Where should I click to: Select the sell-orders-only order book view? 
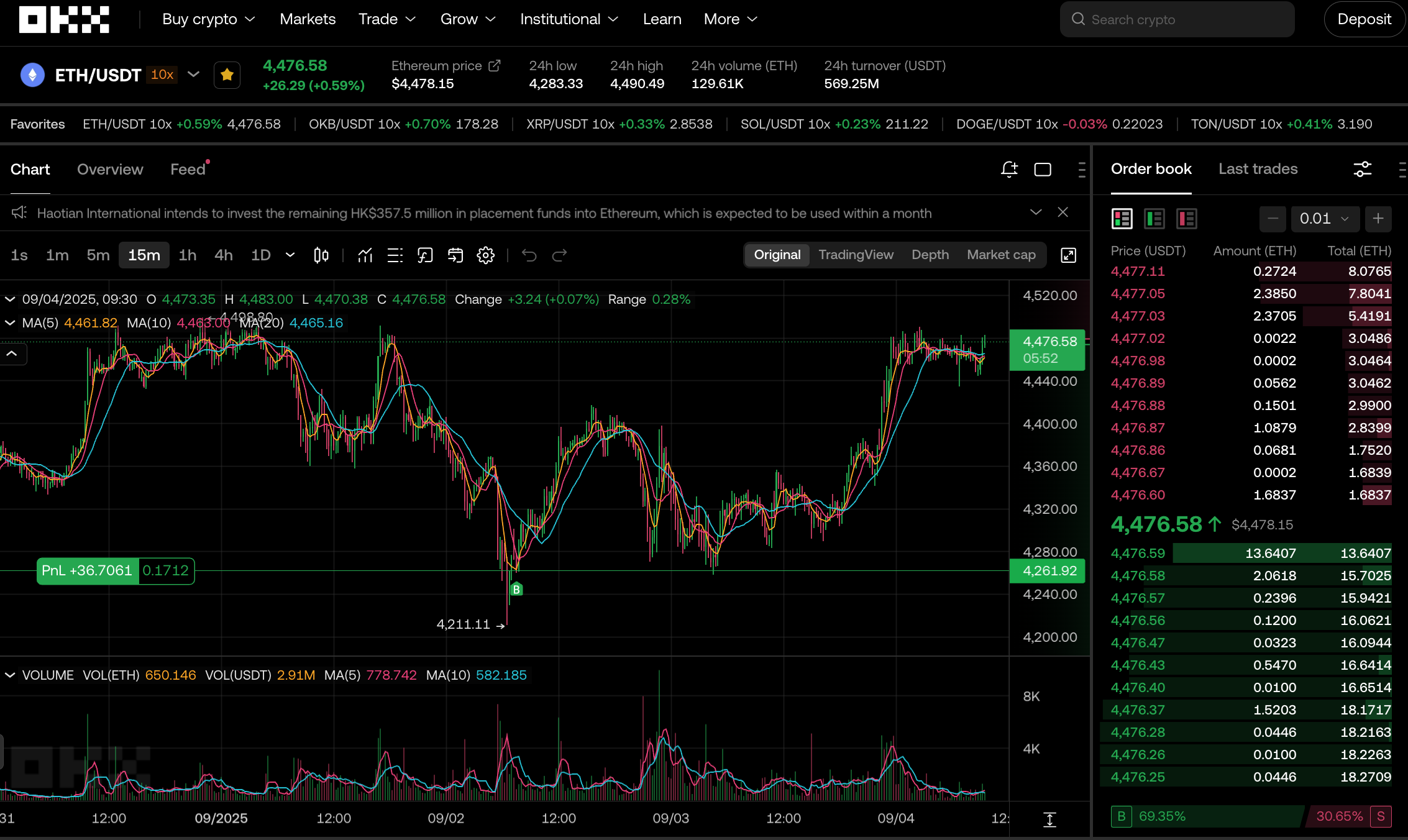point(1186,219)
